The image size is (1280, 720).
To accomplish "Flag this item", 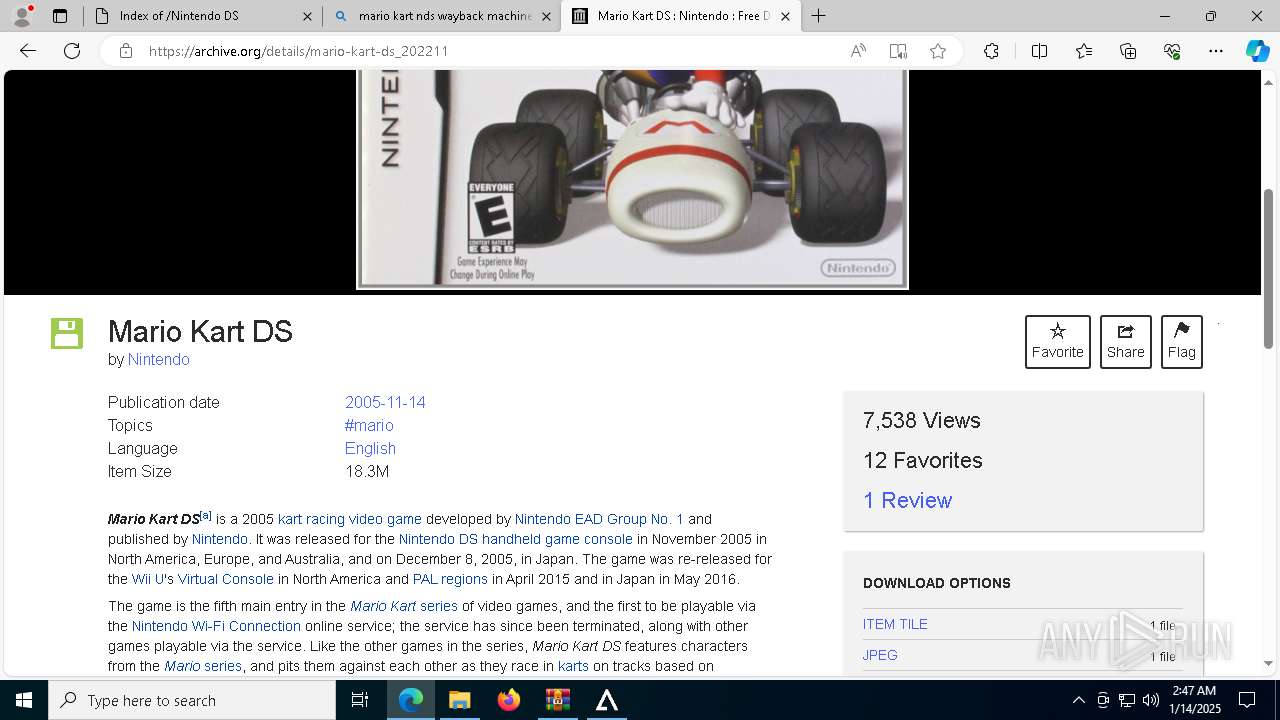I will [x=1181, y=342].
